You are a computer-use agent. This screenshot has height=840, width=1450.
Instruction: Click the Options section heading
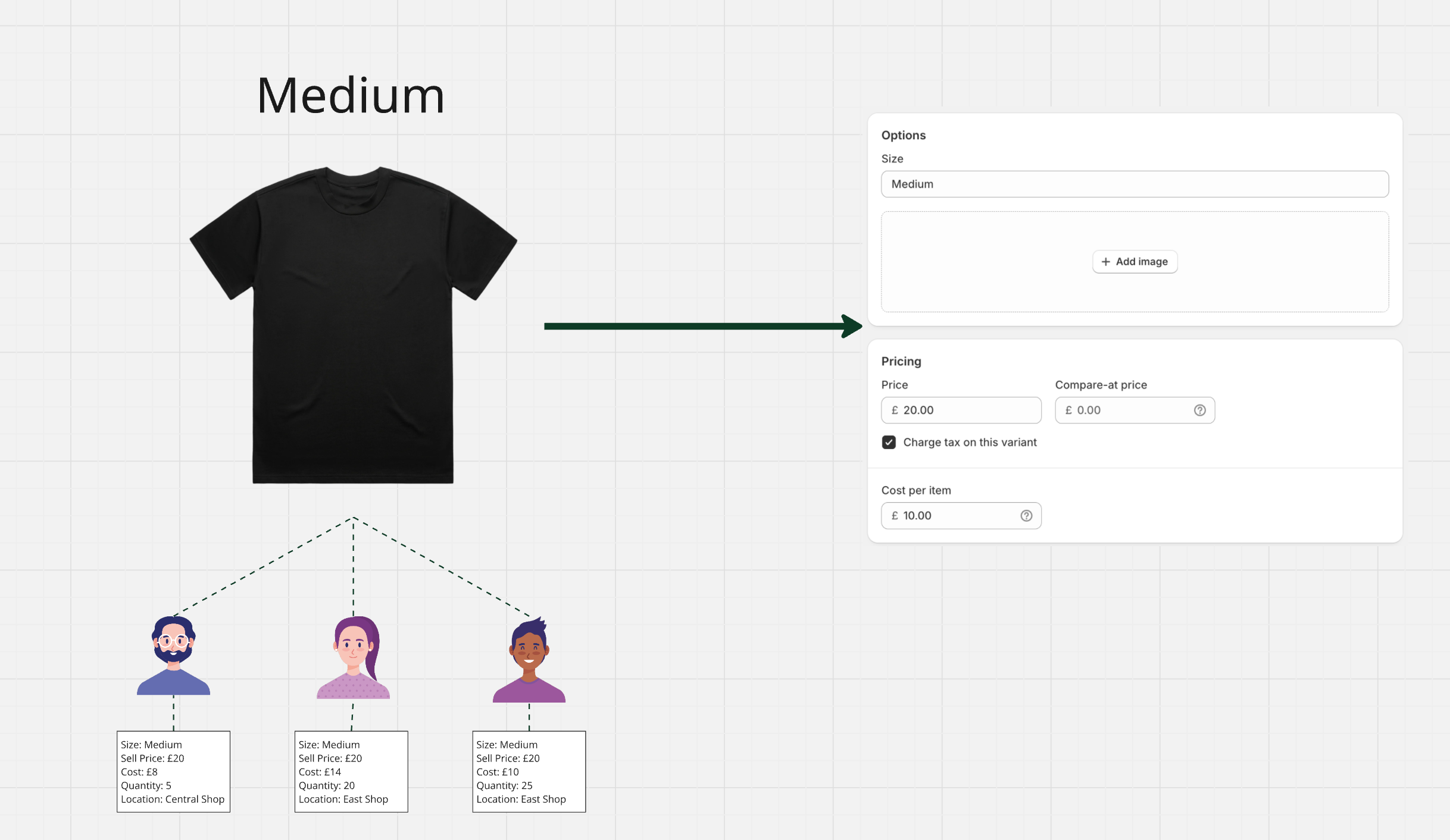point(904,135)
